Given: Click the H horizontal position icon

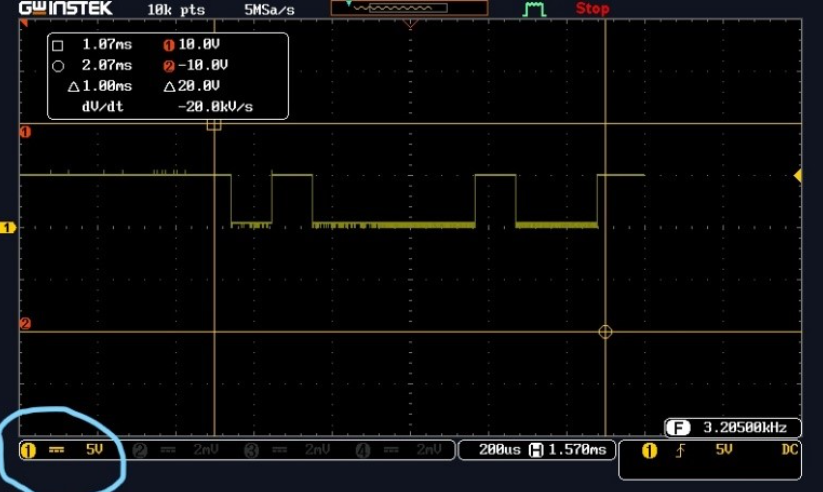Looking at the screenshot, I should [536, 450].
